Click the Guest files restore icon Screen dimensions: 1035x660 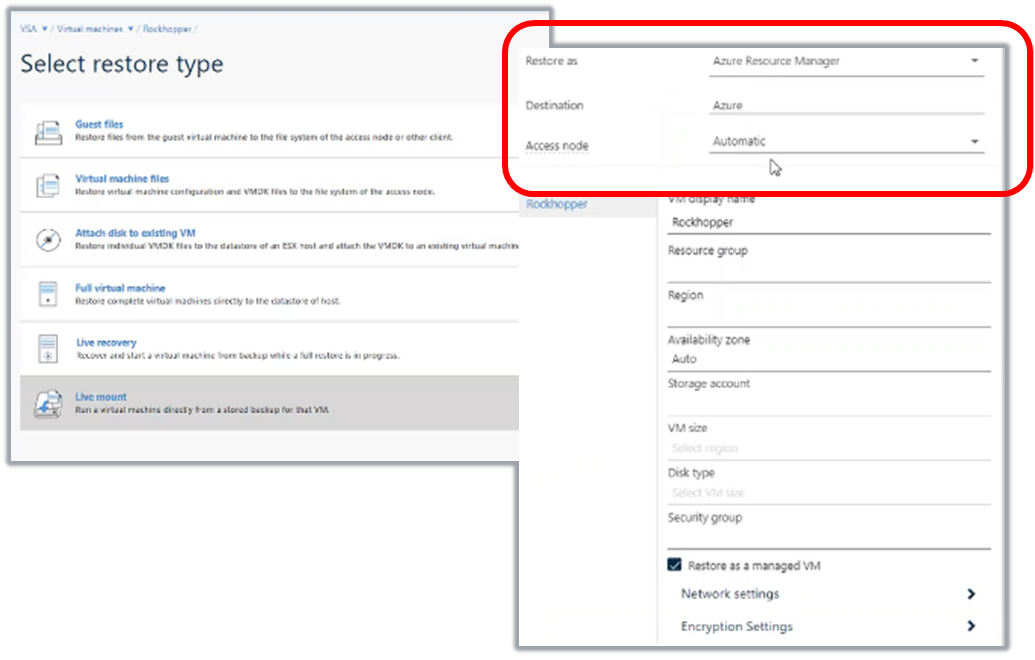(47, 131)
